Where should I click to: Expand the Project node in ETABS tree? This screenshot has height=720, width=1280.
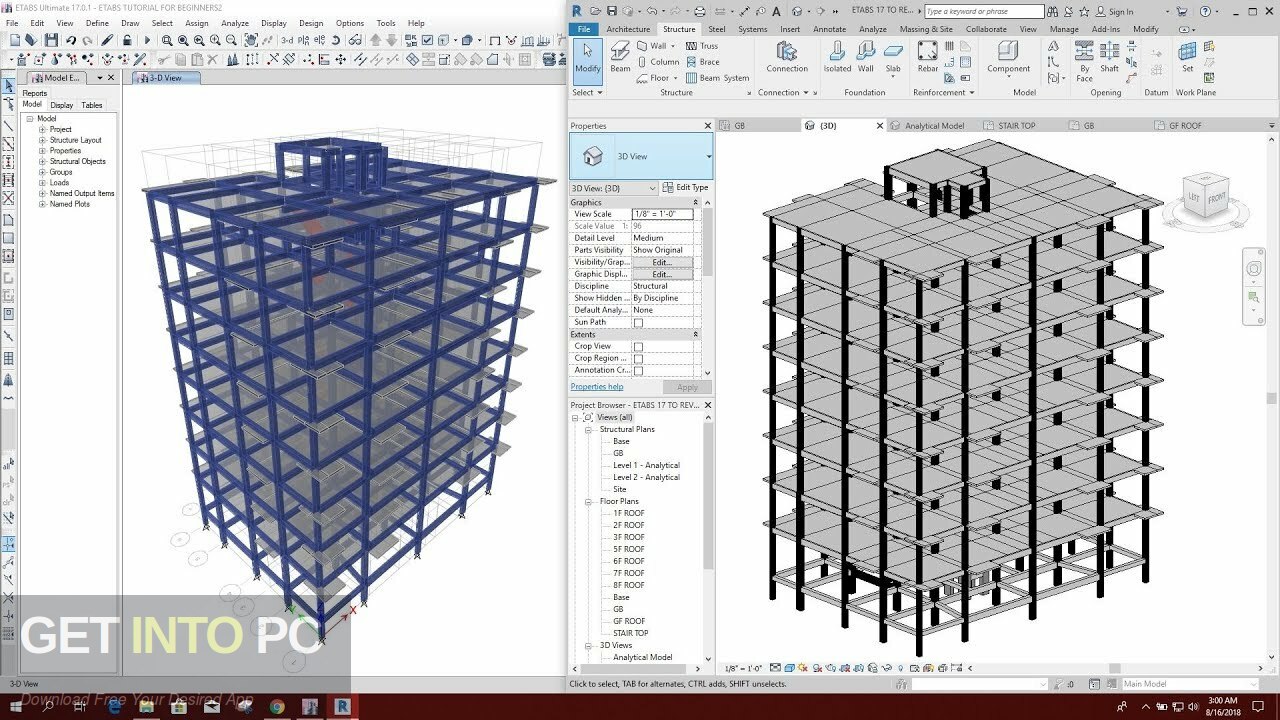pyautogui.click(x=43, y=129)
